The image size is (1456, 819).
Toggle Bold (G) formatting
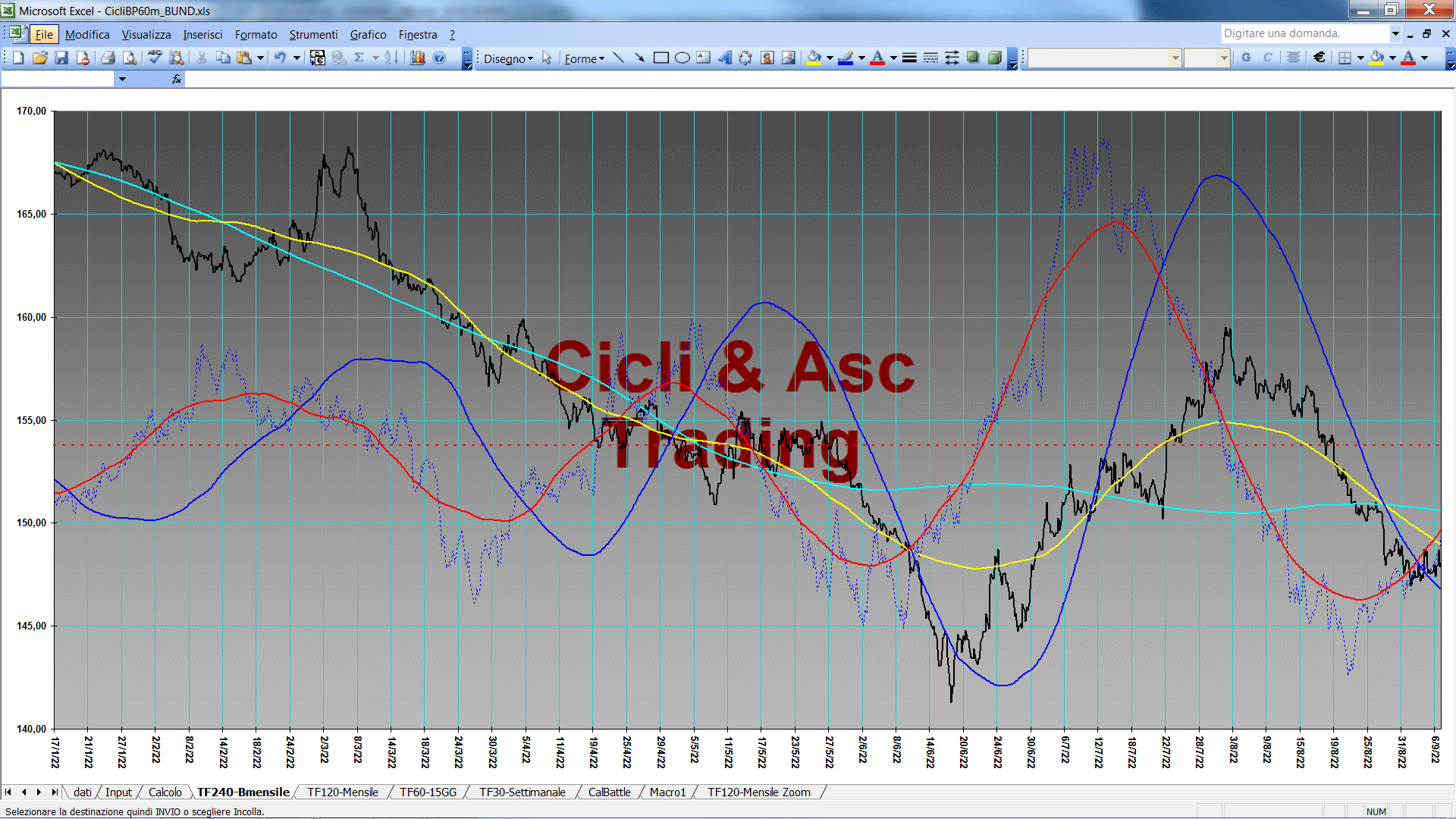click(1246, 58)
